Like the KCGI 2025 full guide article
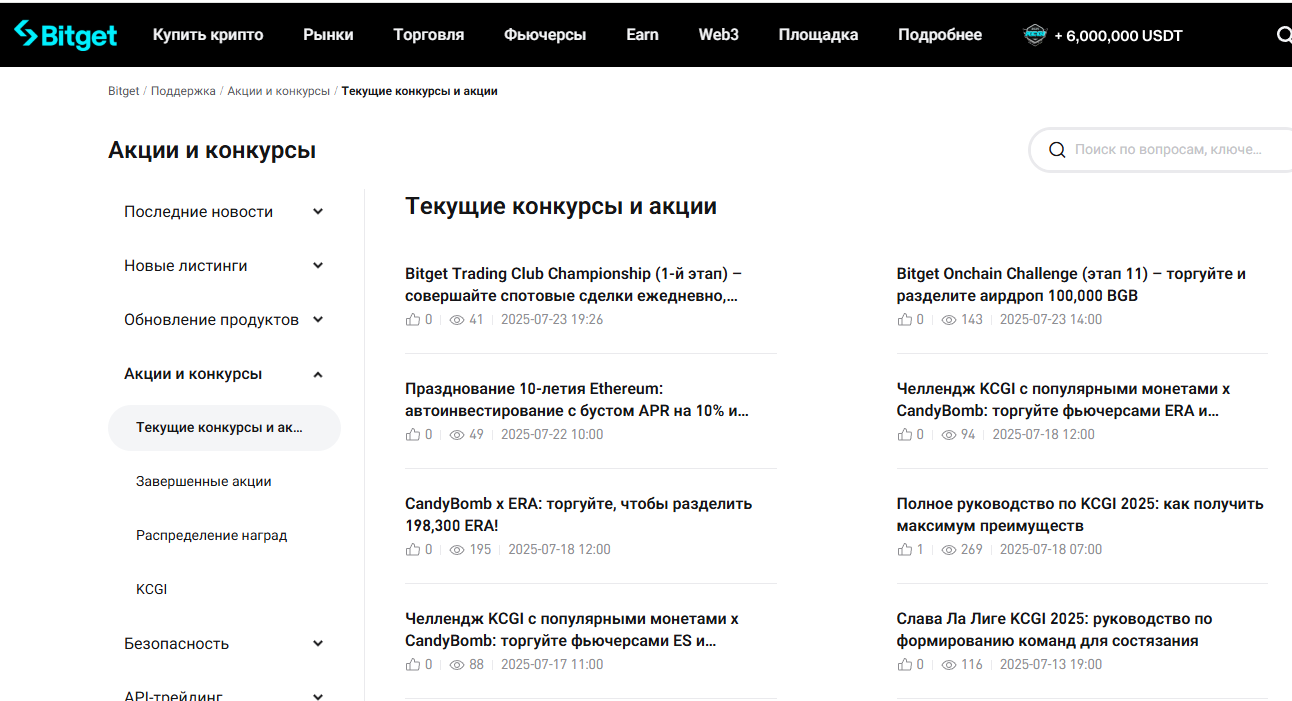Image resolution: width=1292 pixels, height=701 pixels. tap(904, 550)
